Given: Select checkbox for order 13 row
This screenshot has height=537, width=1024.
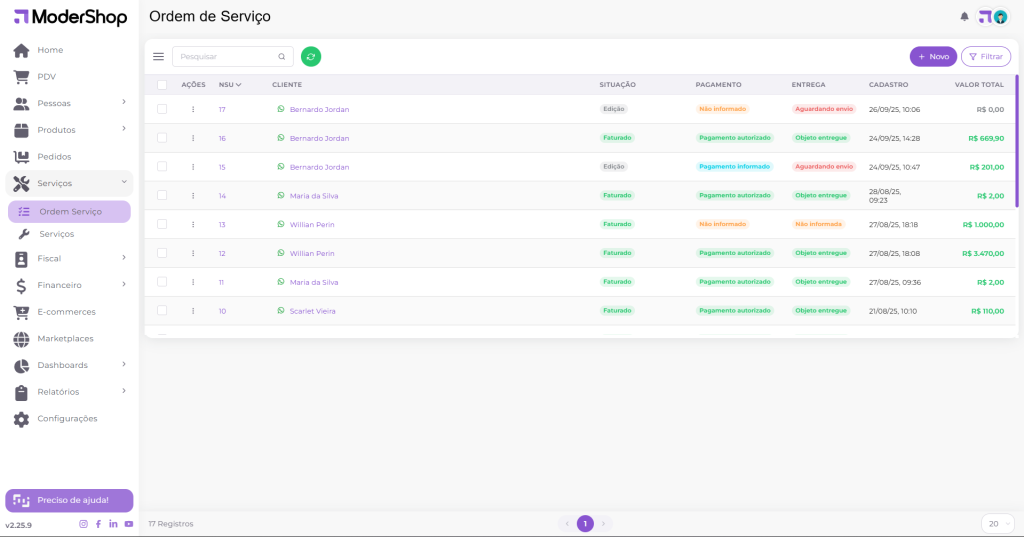Looking at the screenshot, I should 162,225.
